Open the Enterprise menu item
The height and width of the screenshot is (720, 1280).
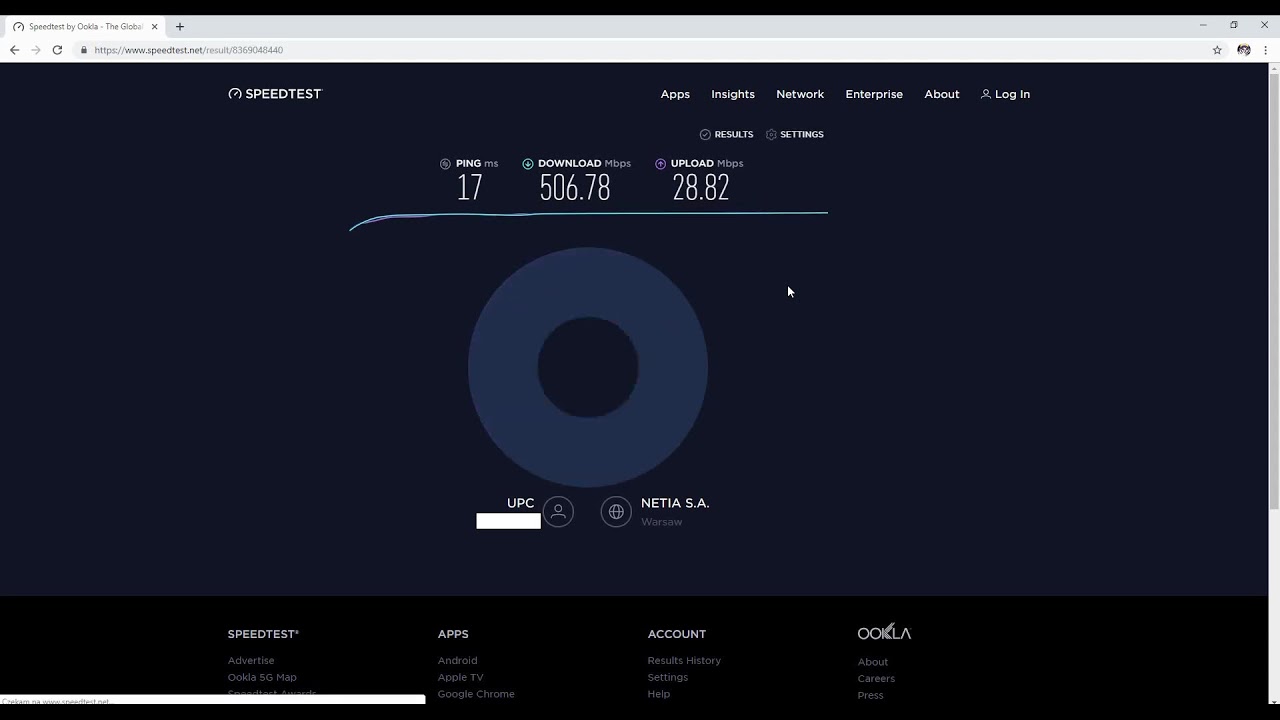[874, 94]
